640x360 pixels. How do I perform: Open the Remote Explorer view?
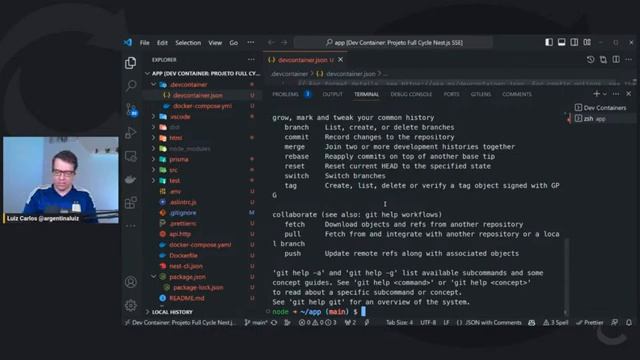(x=131, y=156)
